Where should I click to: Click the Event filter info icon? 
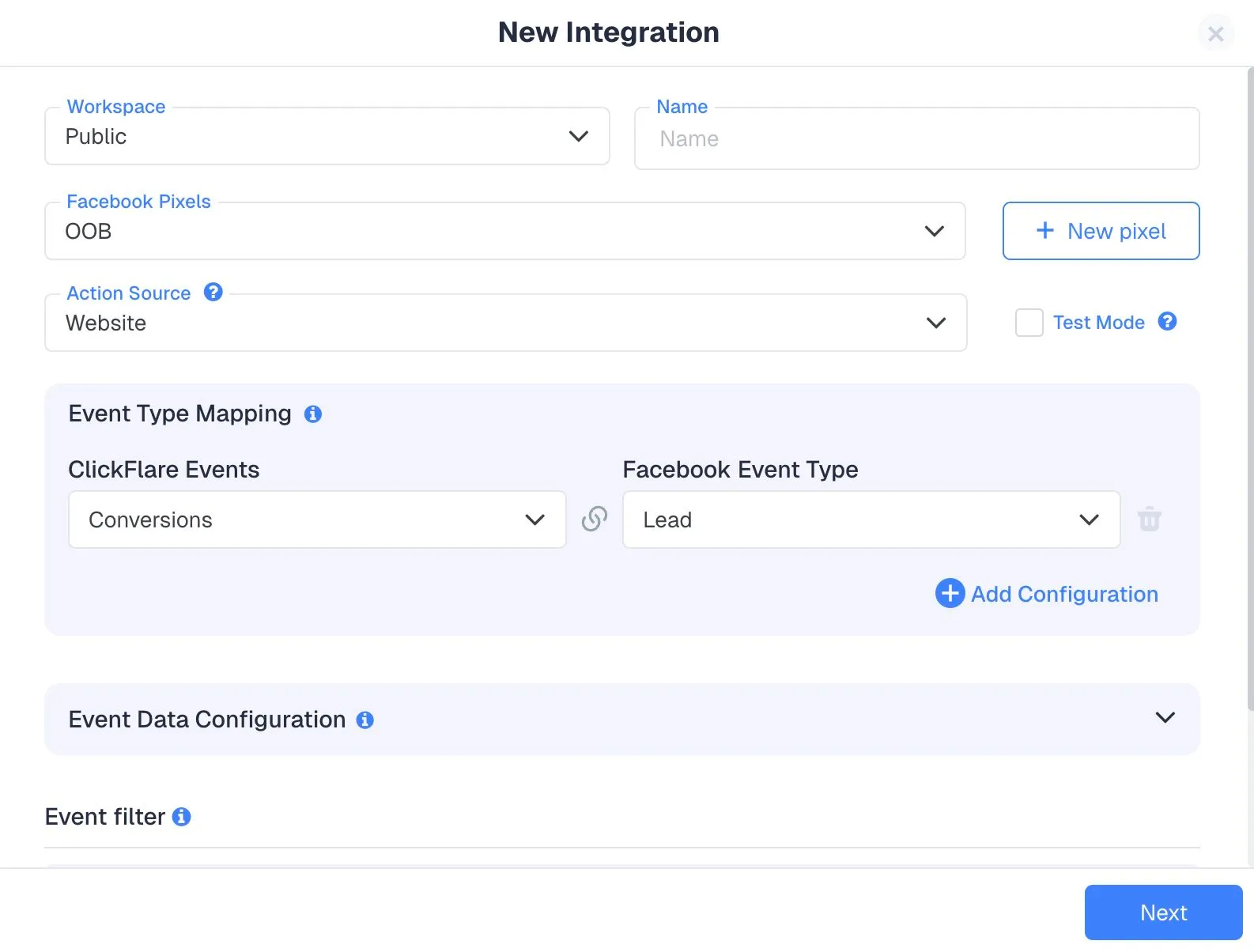click(x=181, y=817)
